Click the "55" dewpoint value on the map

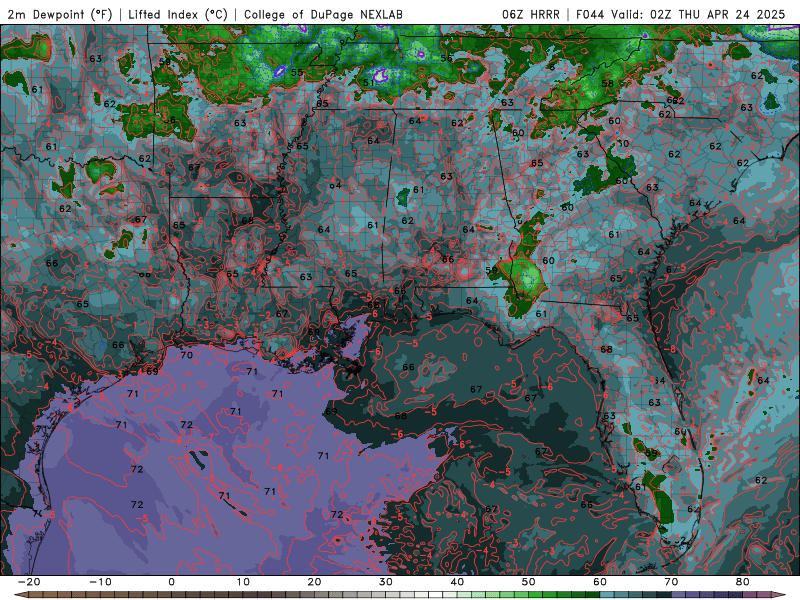pos(297,72)
